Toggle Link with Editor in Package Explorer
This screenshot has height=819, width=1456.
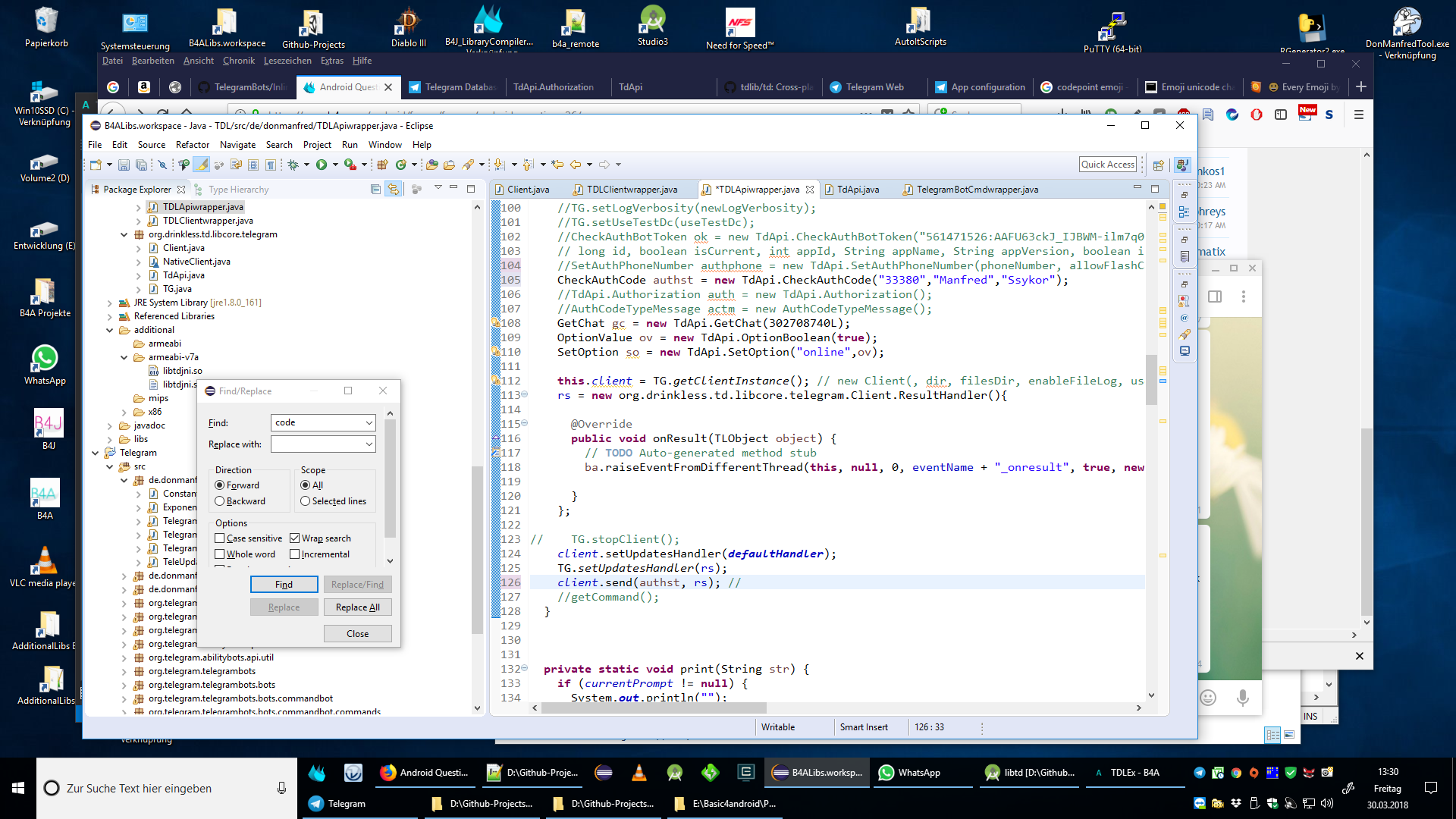tap(393, 190)
